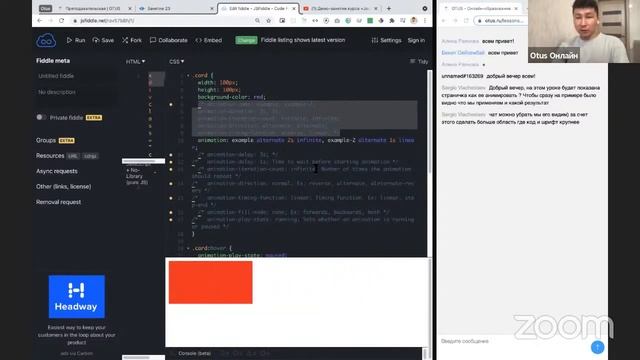This screenshot has width=640, height=360.
Task: Save the fiddle using Save
Action: [103, 40]
